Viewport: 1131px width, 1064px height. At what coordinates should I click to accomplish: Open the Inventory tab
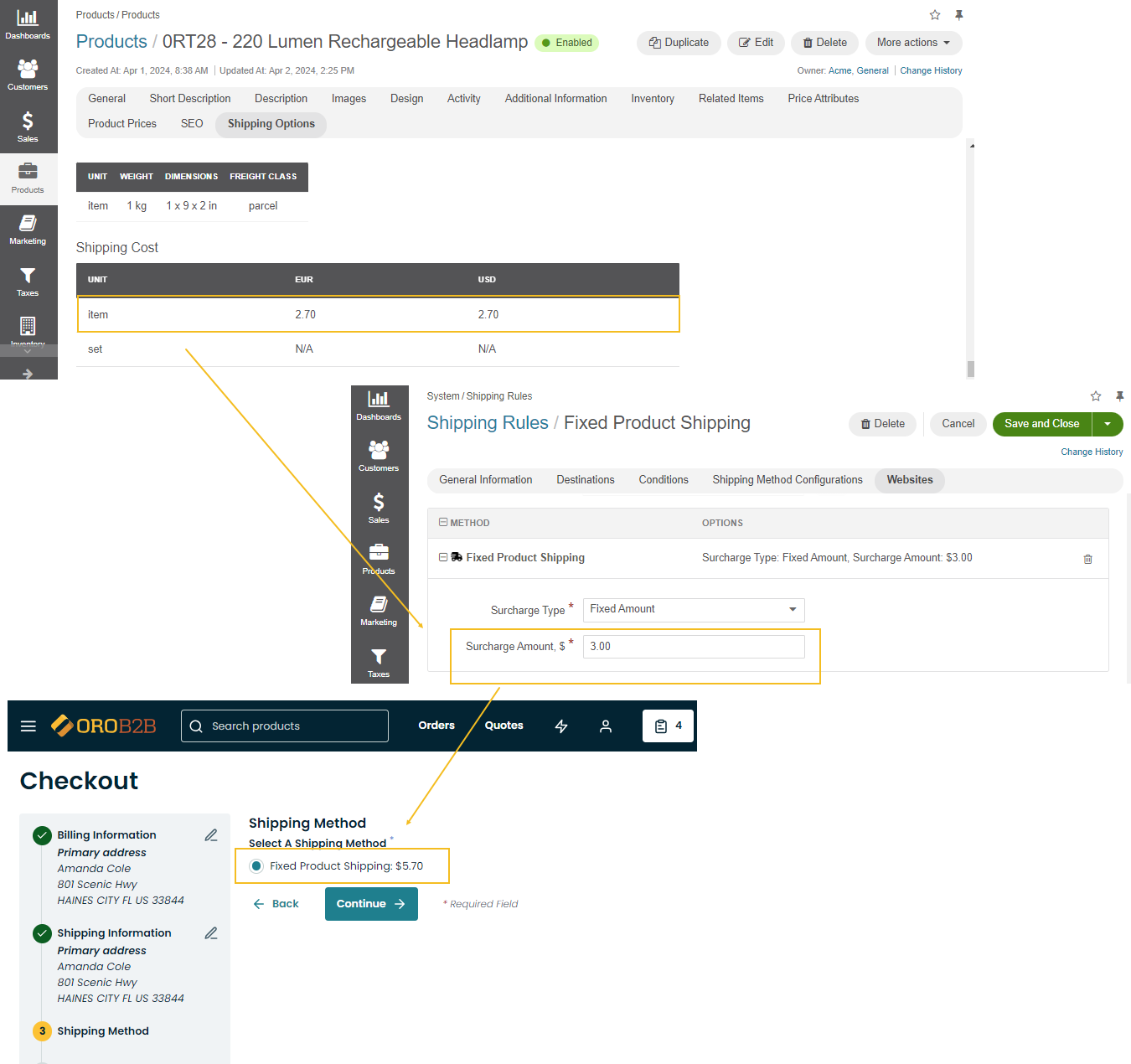point(653,99)
